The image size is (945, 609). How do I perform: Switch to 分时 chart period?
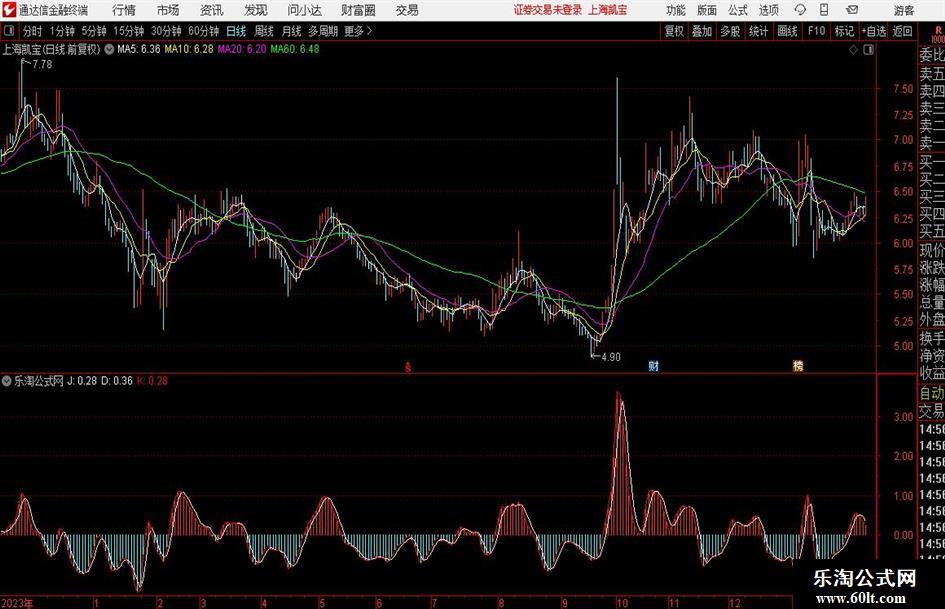[32, 31]
